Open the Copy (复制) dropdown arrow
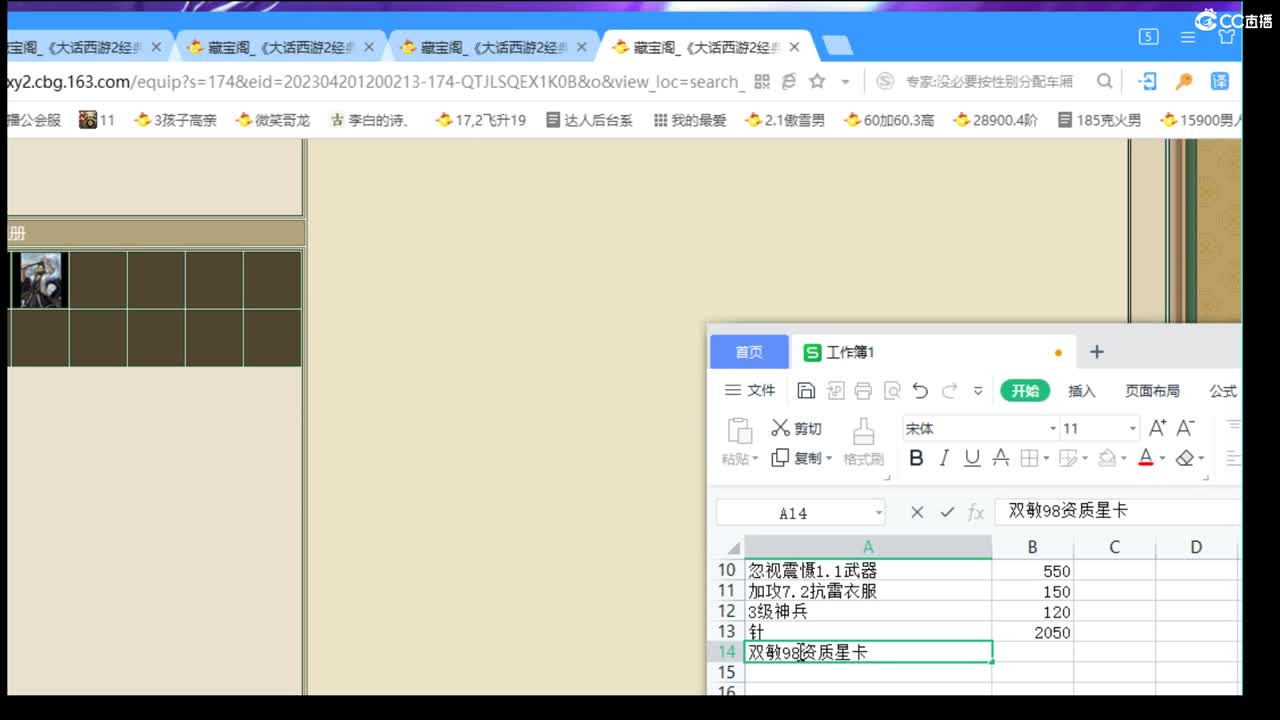The height and width of the screenshot is (720, 1280). pos(829,459)
